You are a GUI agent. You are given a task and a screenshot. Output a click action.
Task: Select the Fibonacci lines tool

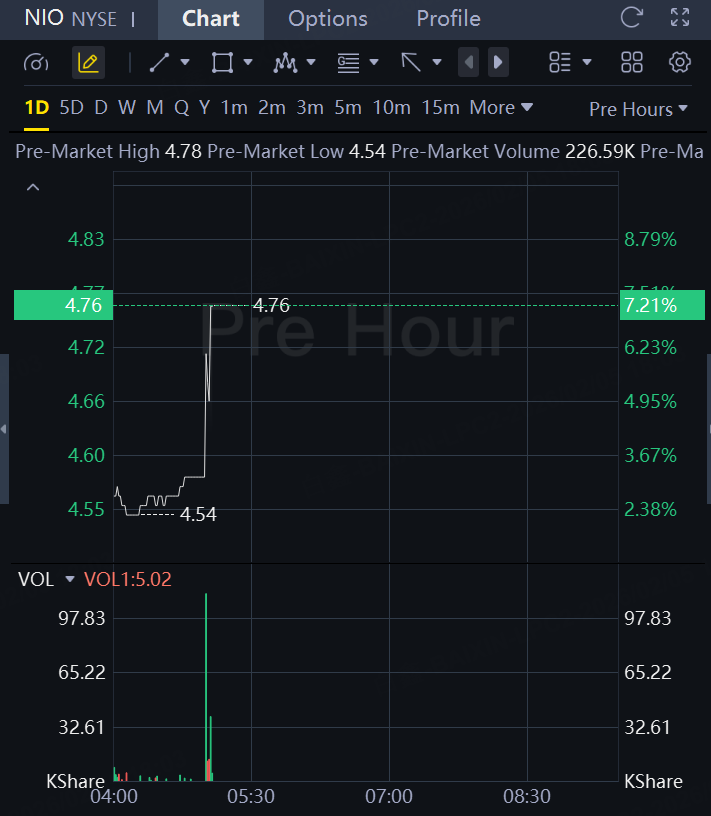pos(348,62)
